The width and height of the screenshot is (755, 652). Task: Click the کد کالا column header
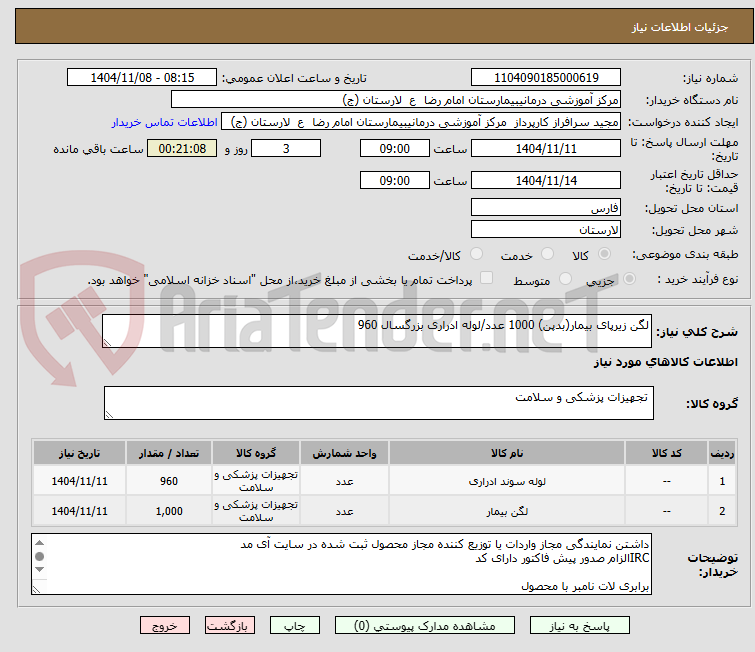click(666, 453)
